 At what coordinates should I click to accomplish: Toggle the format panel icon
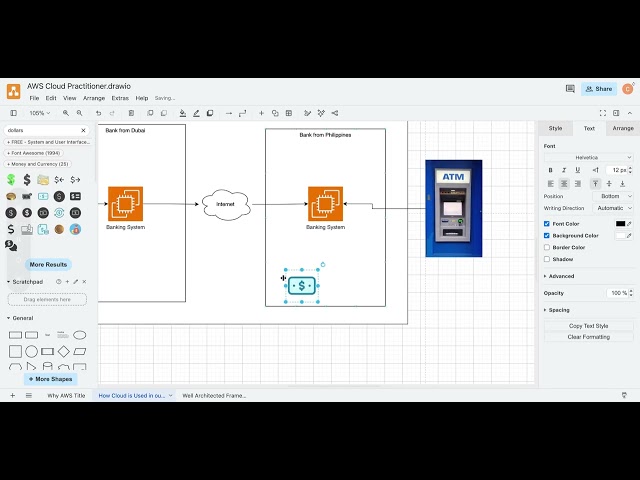(x=616, y=113)
